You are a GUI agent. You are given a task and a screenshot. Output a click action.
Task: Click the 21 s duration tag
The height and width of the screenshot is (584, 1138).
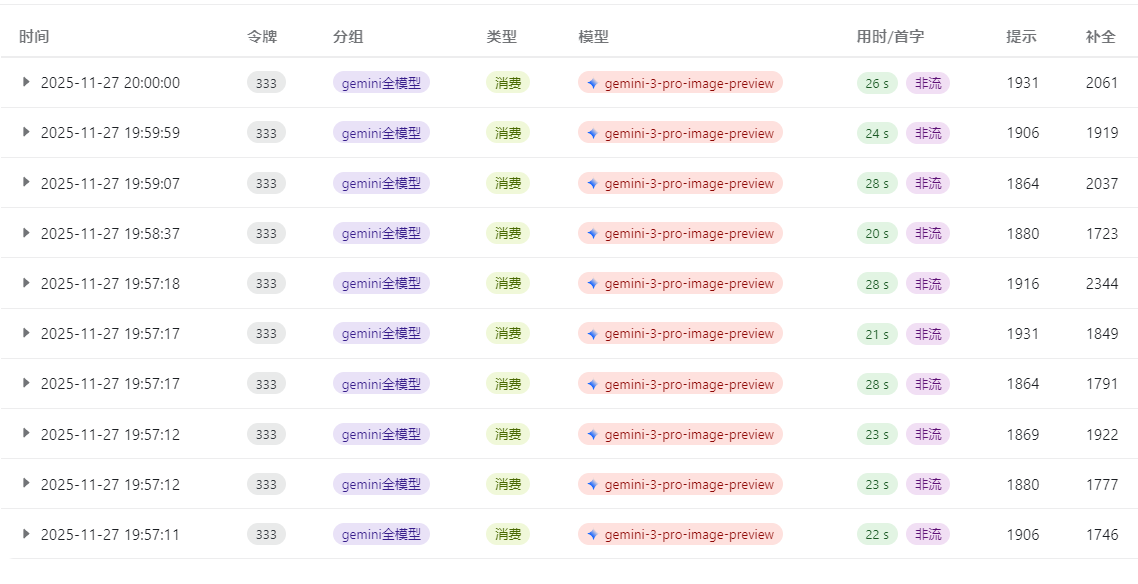click(877, 334)
